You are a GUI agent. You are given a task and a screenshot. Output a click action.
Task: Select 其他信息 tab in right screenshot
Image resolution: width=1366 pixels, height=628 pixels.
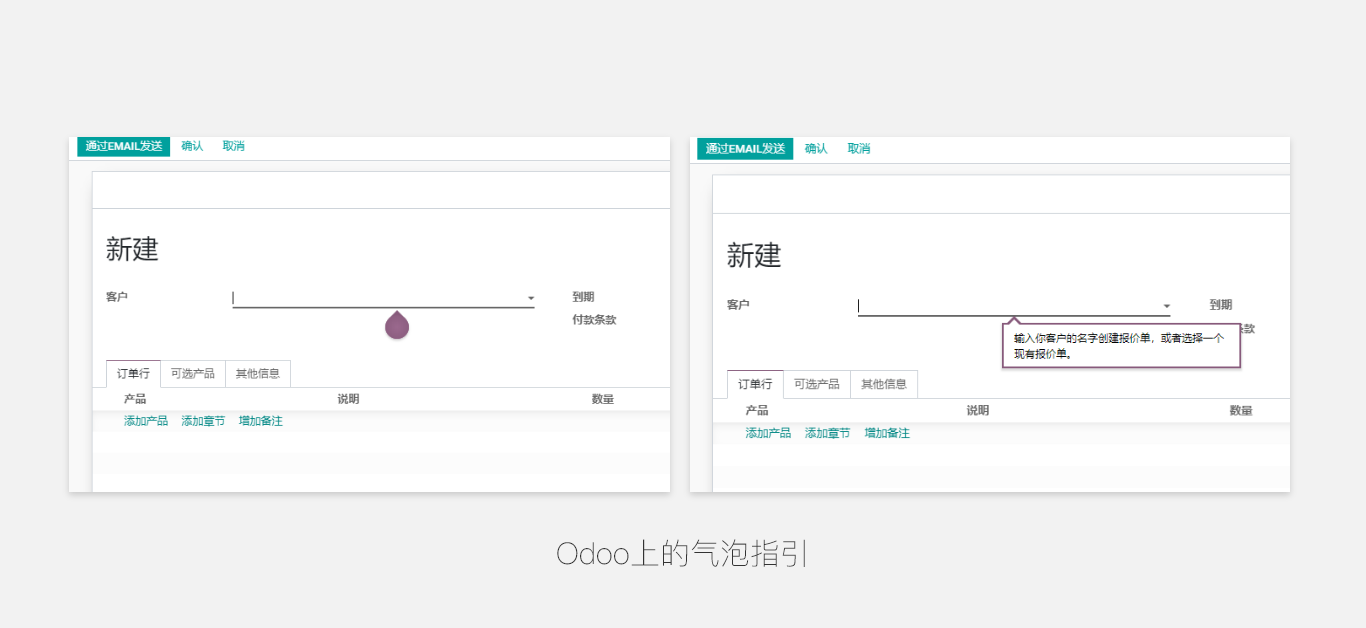[x=884, y=384]
